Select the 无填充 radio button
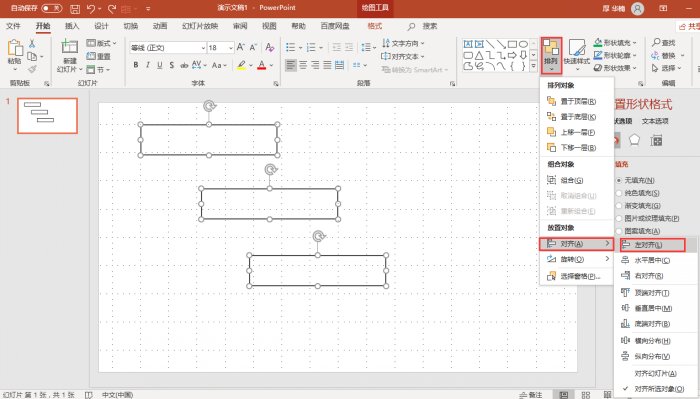700x399 pixels. pos(619,180)
